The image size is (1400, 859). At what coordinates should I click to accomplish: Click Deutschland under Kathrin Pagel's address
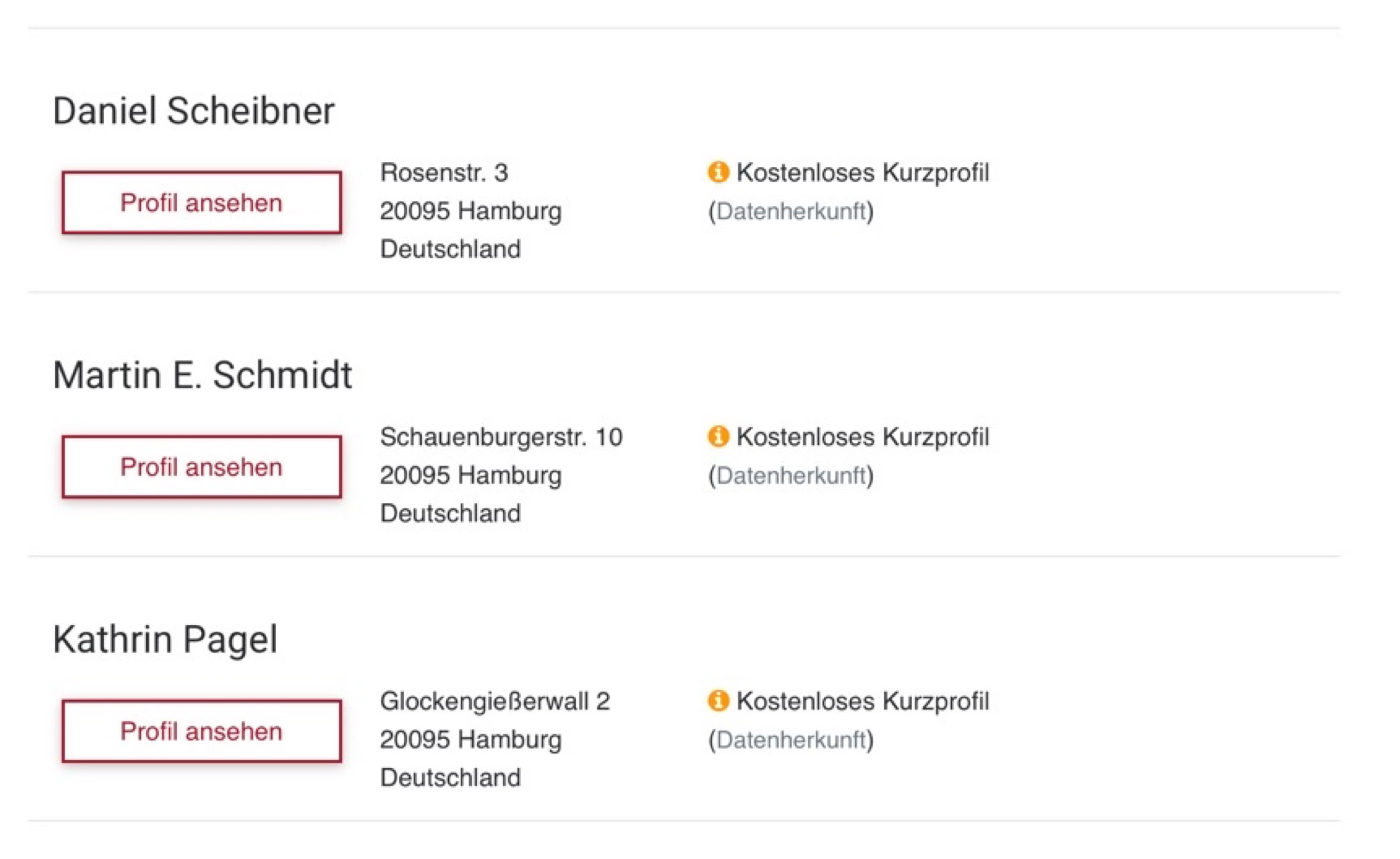click(x=450, y=778)
